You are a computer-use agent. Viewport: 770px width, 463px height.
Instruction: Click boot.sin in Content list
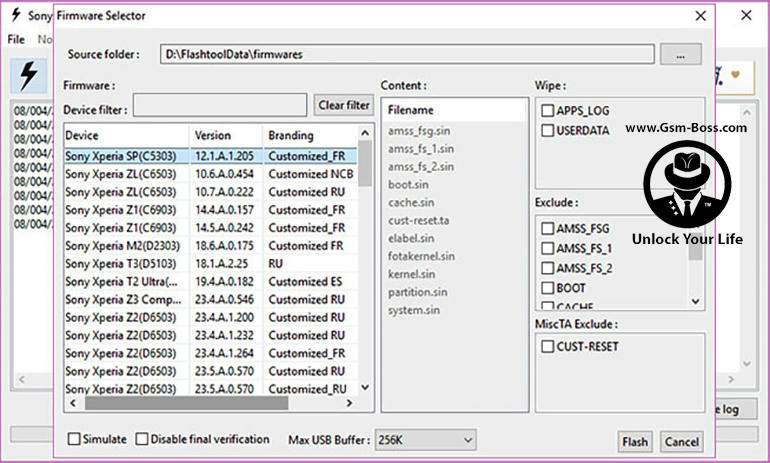click(408, 185)
